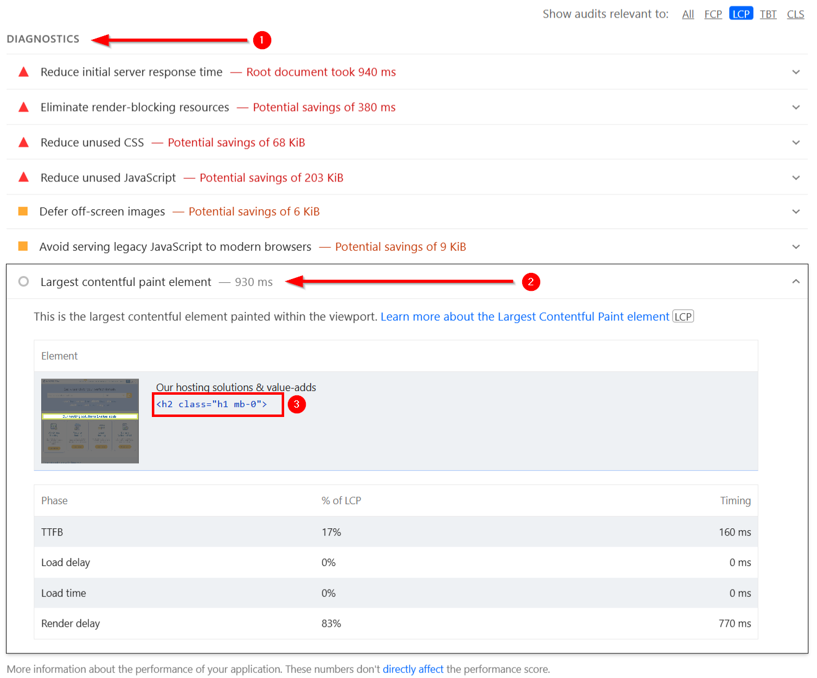
Task: Click the red warning triangle beside Reduce initial server response time
Action: (x=23, y=71)
